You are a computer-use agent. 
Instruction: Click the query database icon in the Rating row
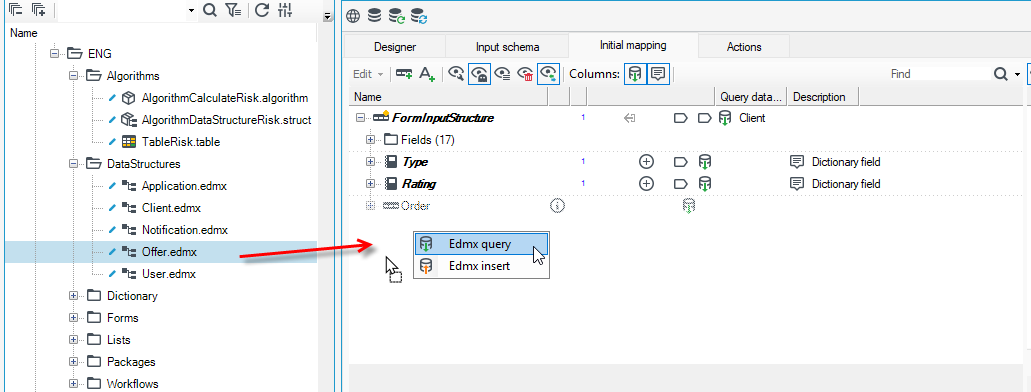point(704,184)
